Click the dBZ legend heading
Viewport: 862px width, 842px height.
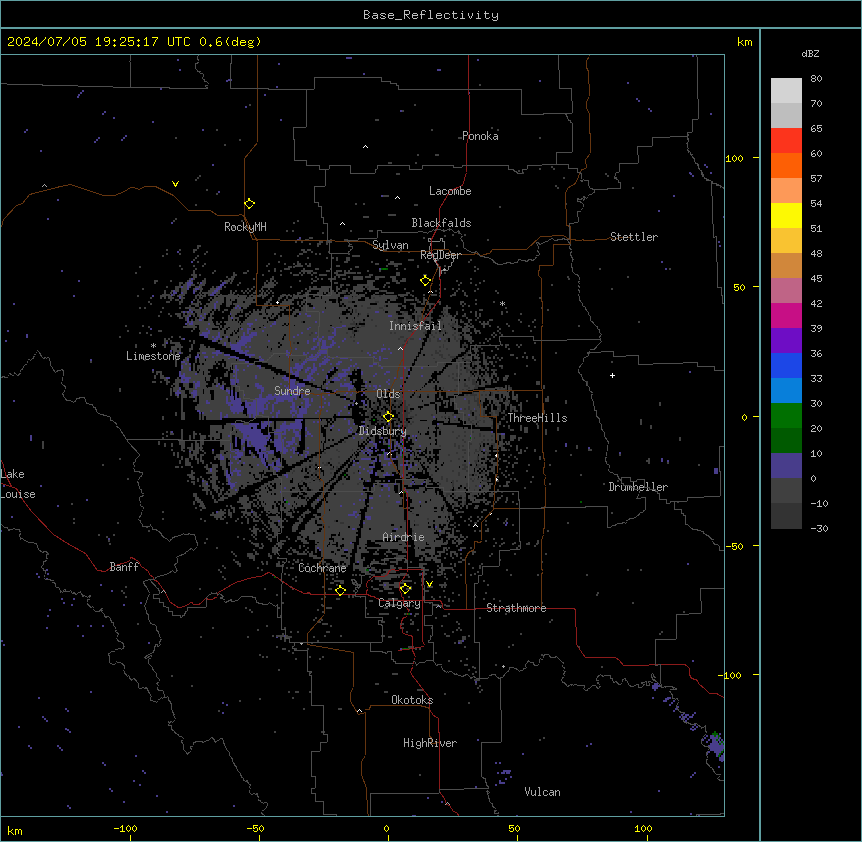coord(810,53)
